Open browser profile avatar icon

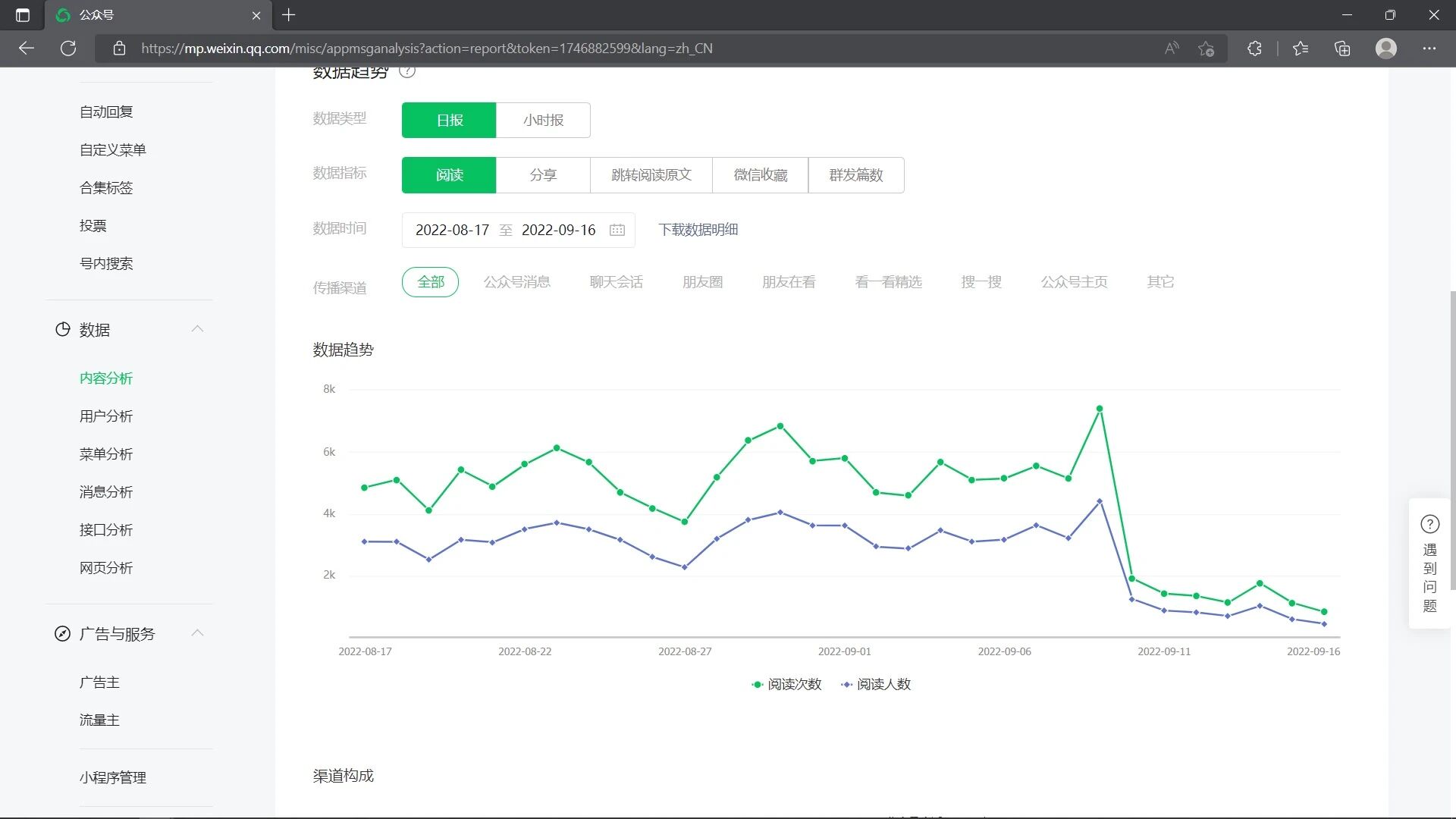click(x=1385, y=49)
